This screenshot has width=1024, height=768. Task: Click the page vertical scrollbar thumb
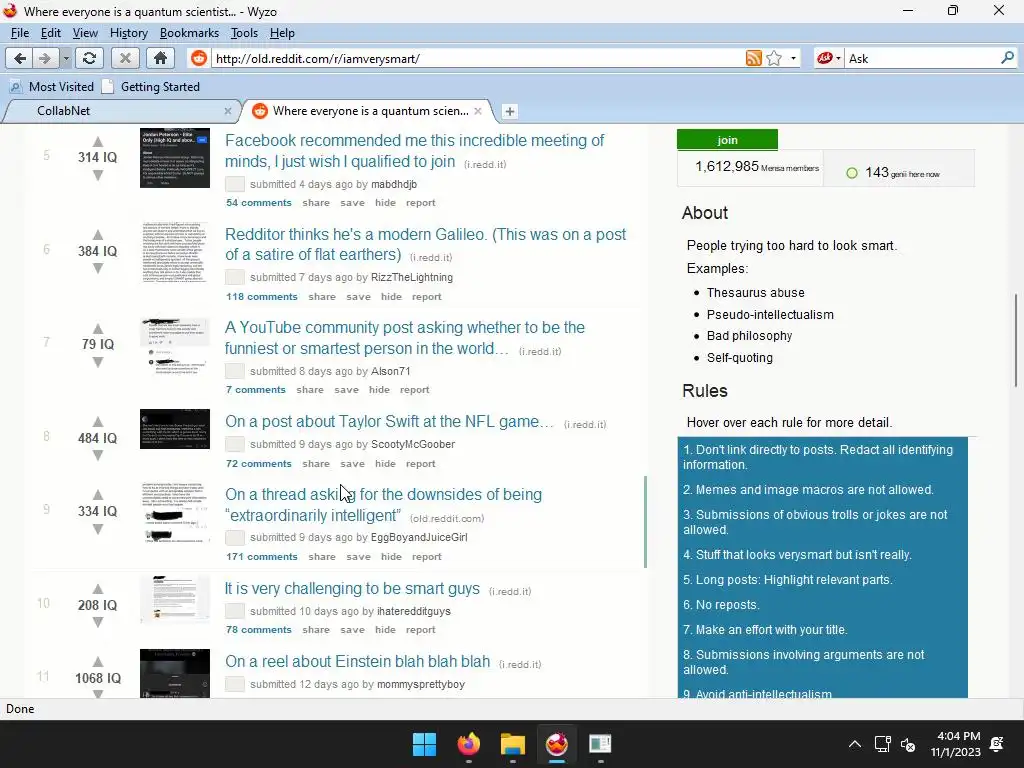1016,340
